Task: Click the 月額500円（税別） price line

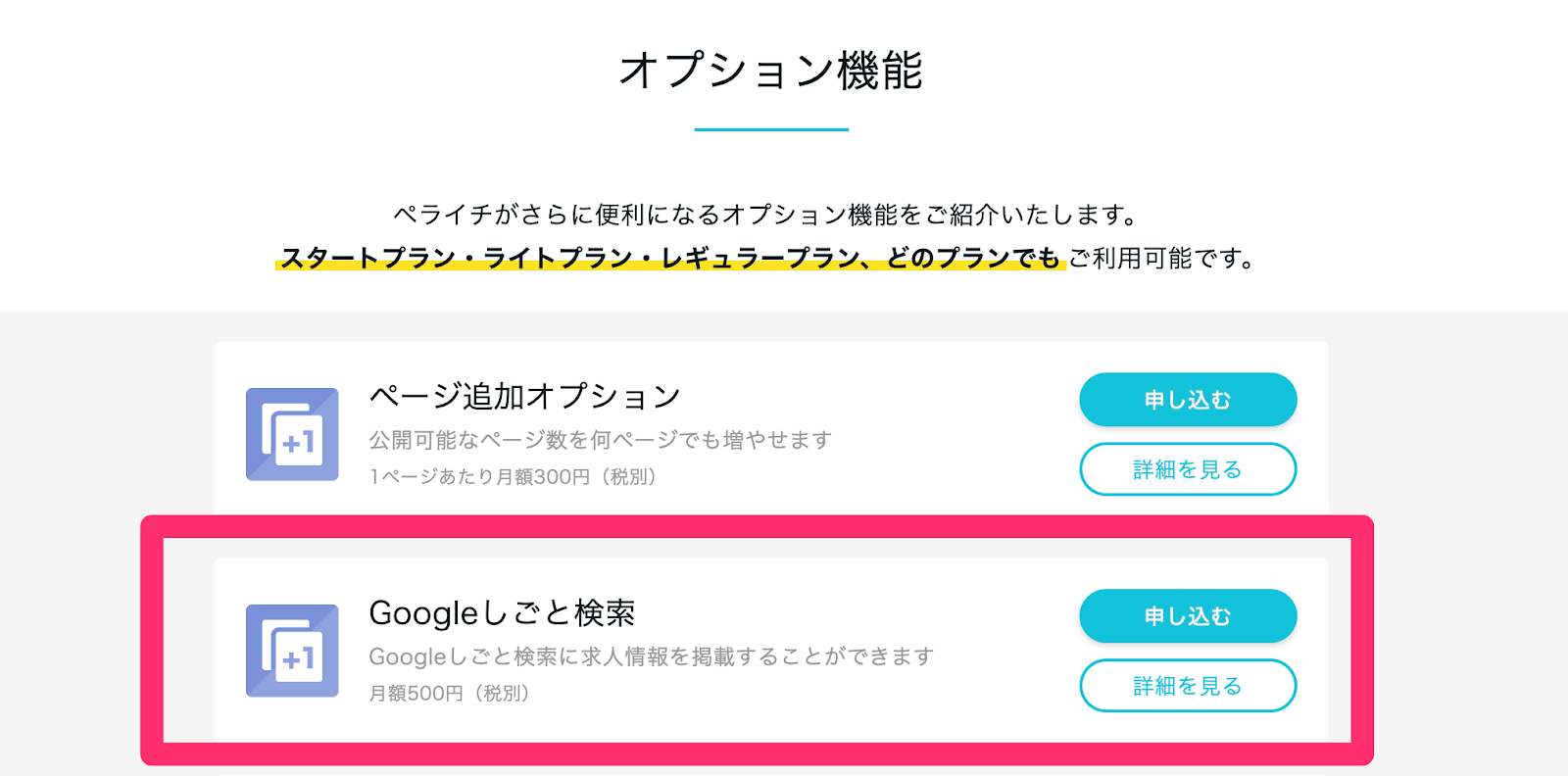Action: [x=449, y=694]
